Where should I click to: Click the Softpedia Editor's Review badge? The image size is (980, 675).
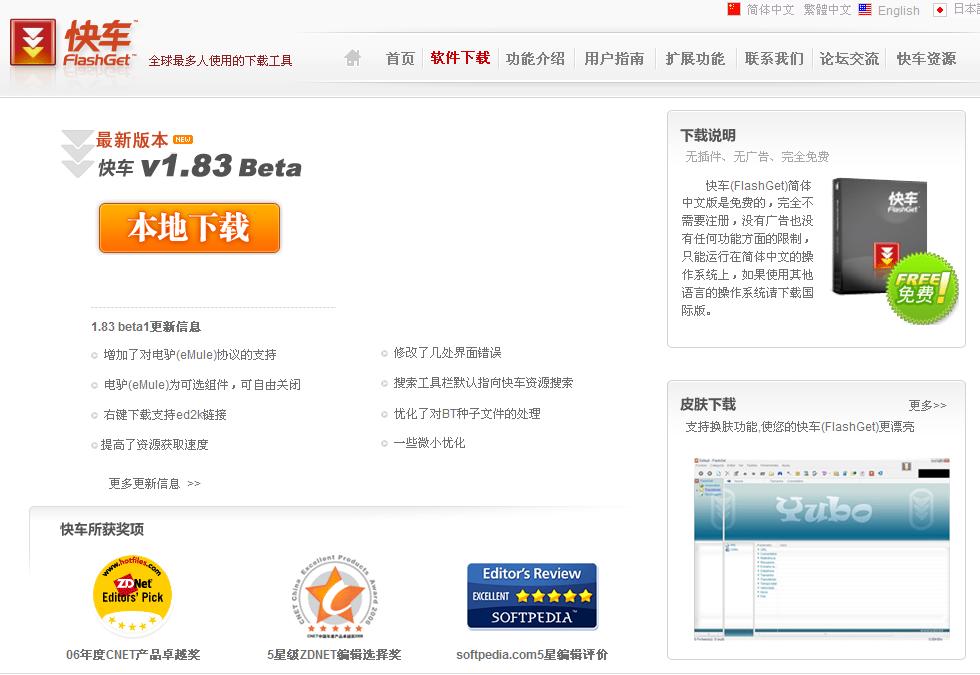click(532, 596)
